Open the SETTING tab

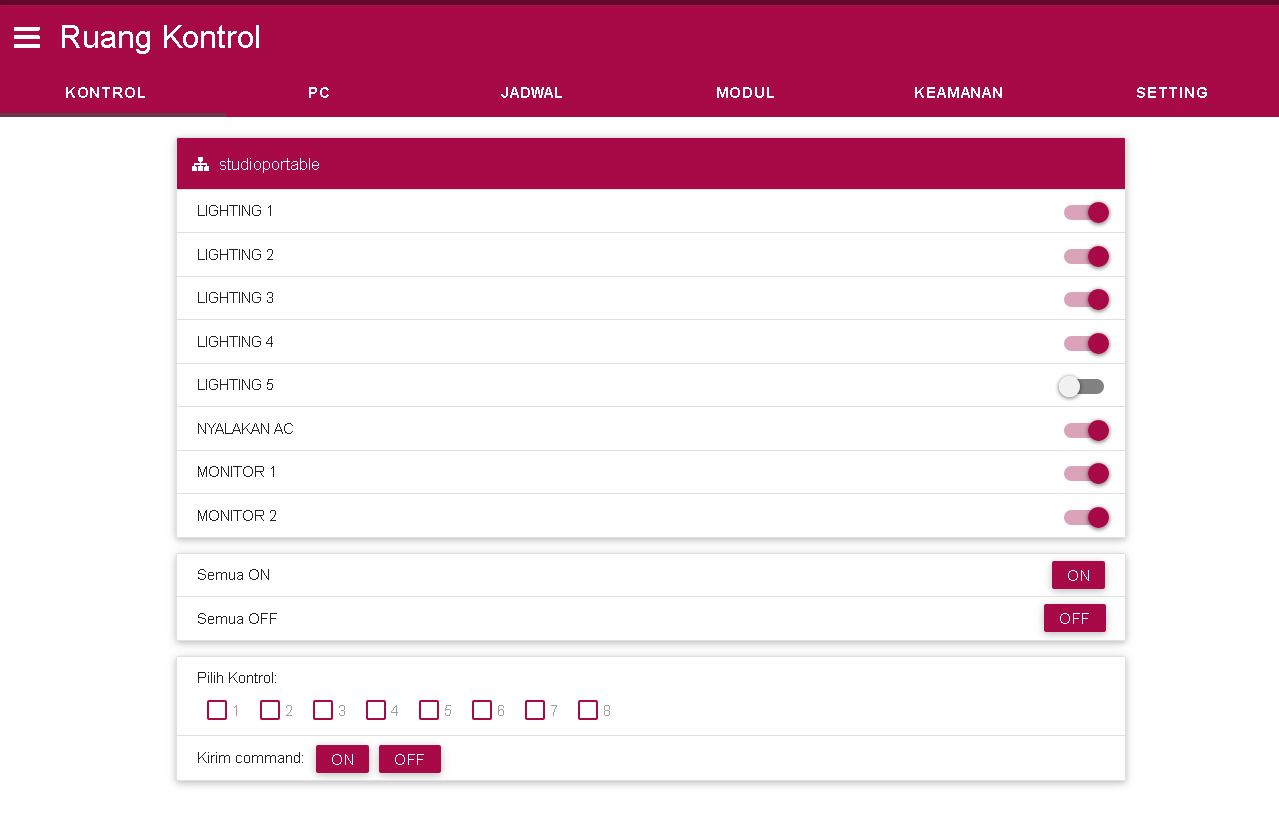click(x=1172, y=93)
